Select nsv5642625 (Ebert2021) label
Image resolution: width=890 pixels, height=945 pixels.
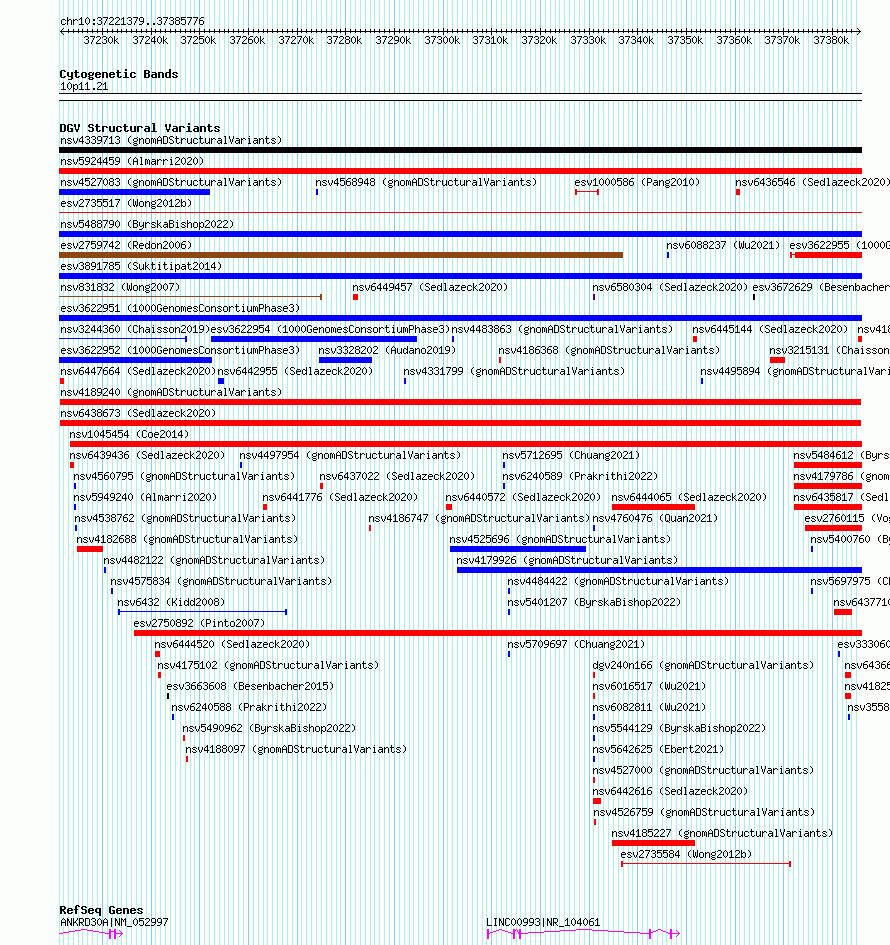[x=658, y=749]
